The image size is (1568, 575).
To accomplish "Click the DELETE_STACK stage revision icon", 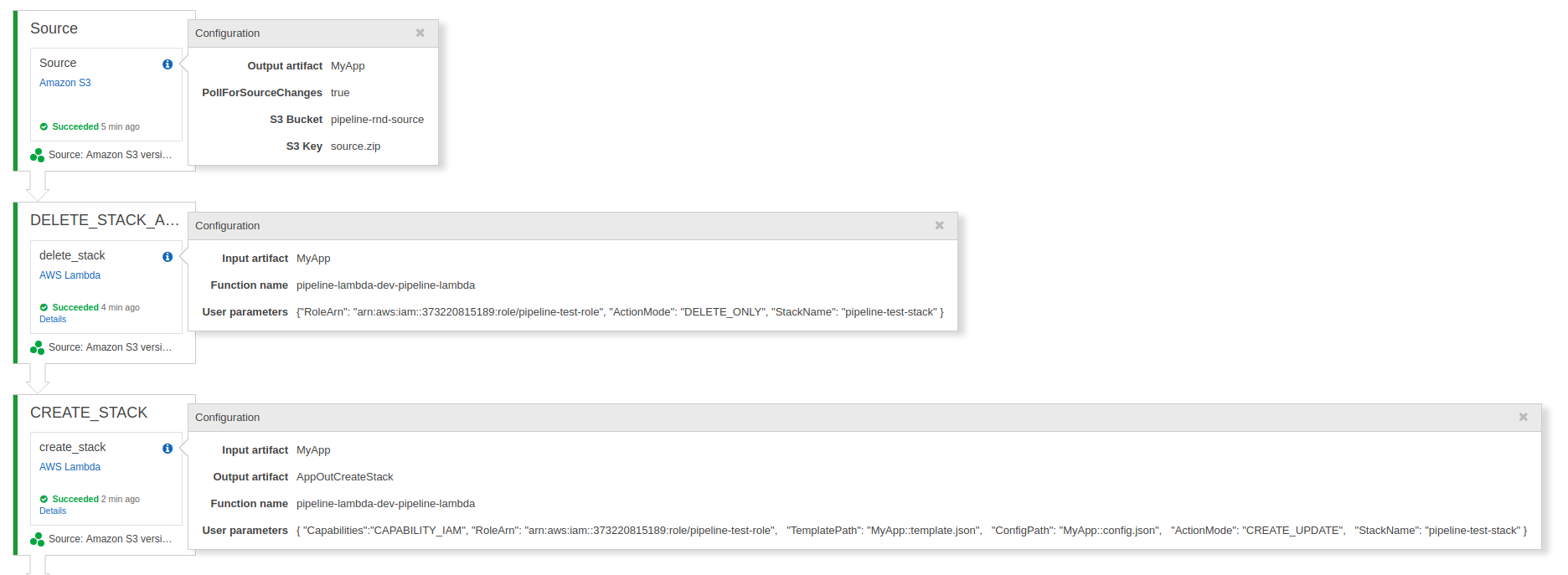I will pos(37,347).
